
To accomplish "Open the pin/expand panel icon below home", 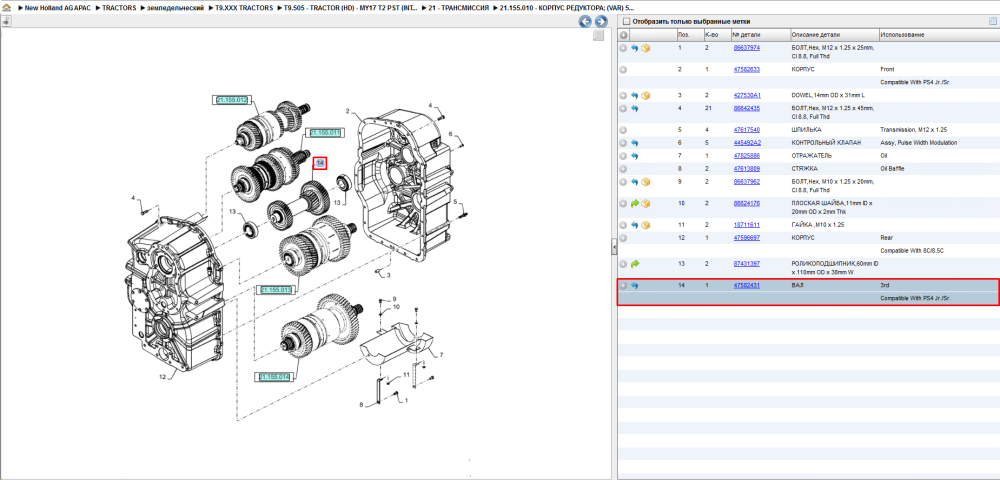I will coord(6,21).
